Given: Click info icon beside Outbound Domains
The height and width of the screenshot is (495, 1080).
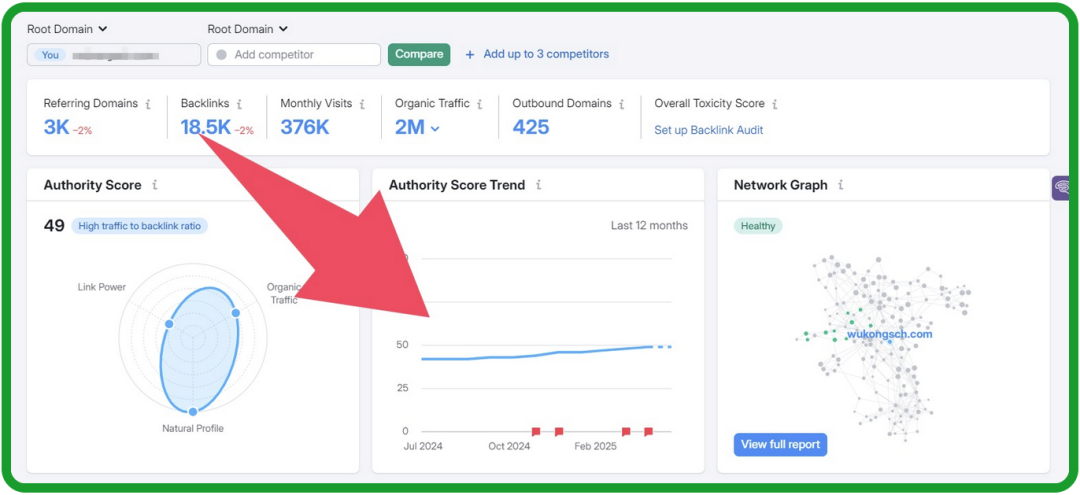Looking at the screenshot, I should tap(622, 104).
